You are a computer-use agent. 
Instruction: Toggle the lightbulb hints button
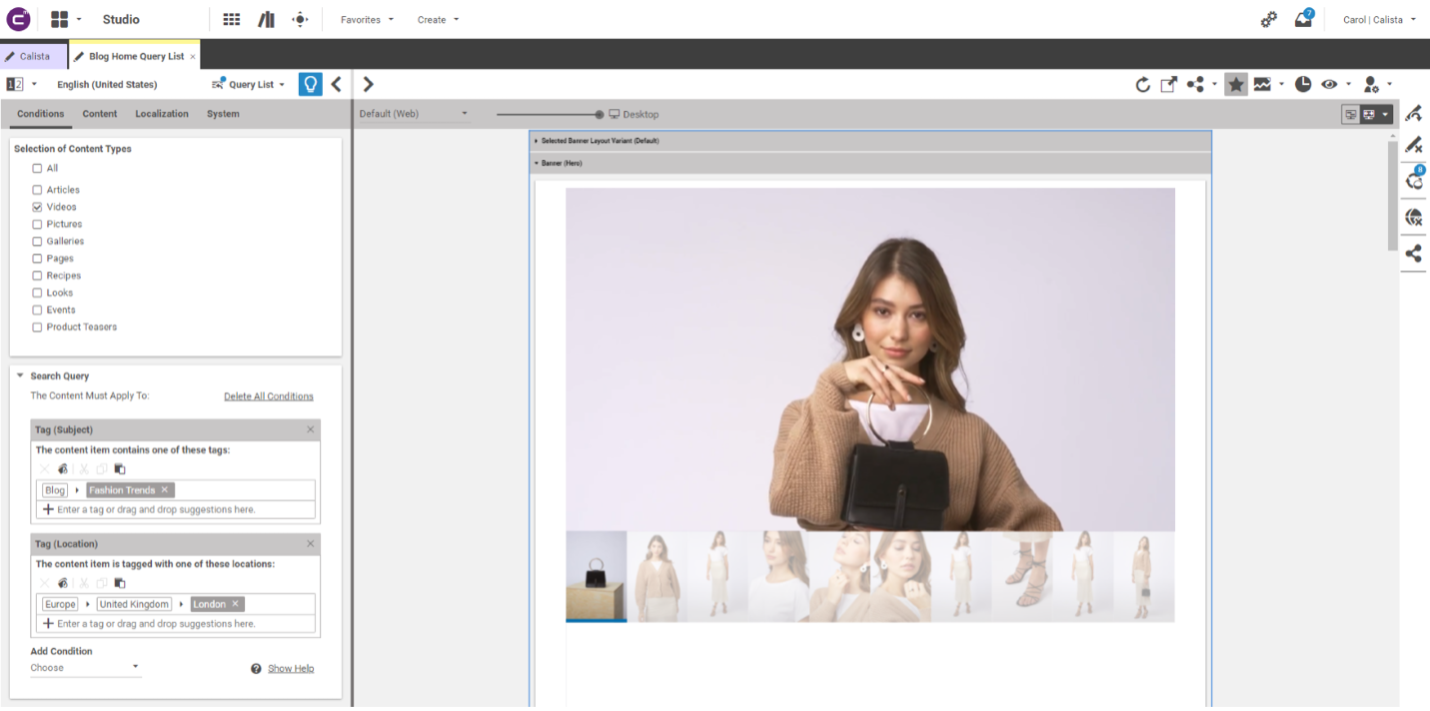(310, 84)
